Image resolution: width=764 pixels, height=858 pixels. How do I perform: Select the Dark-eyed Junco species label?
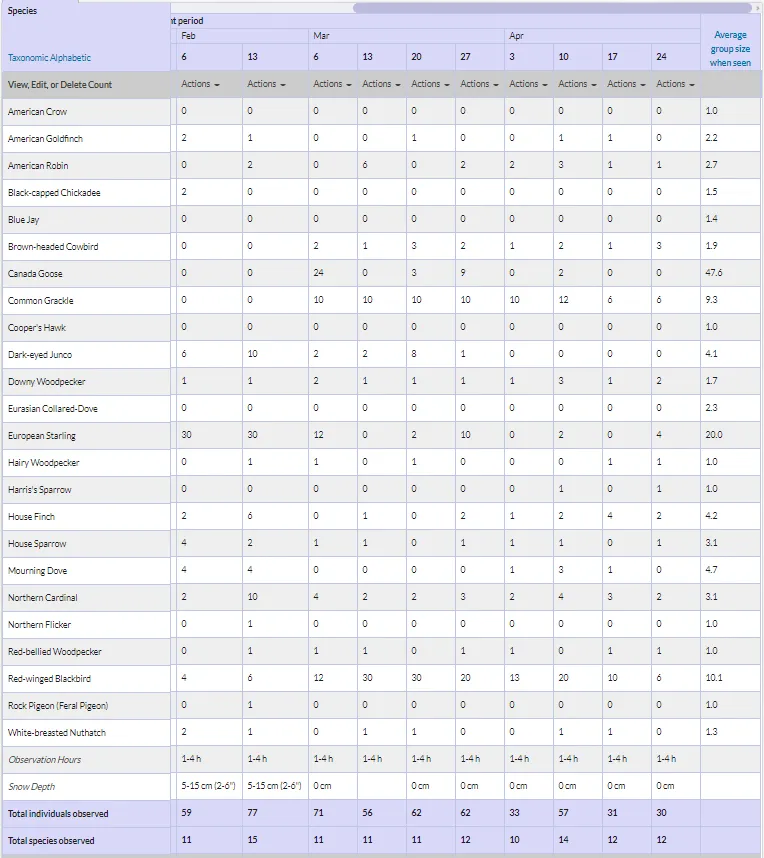point(40,355)
